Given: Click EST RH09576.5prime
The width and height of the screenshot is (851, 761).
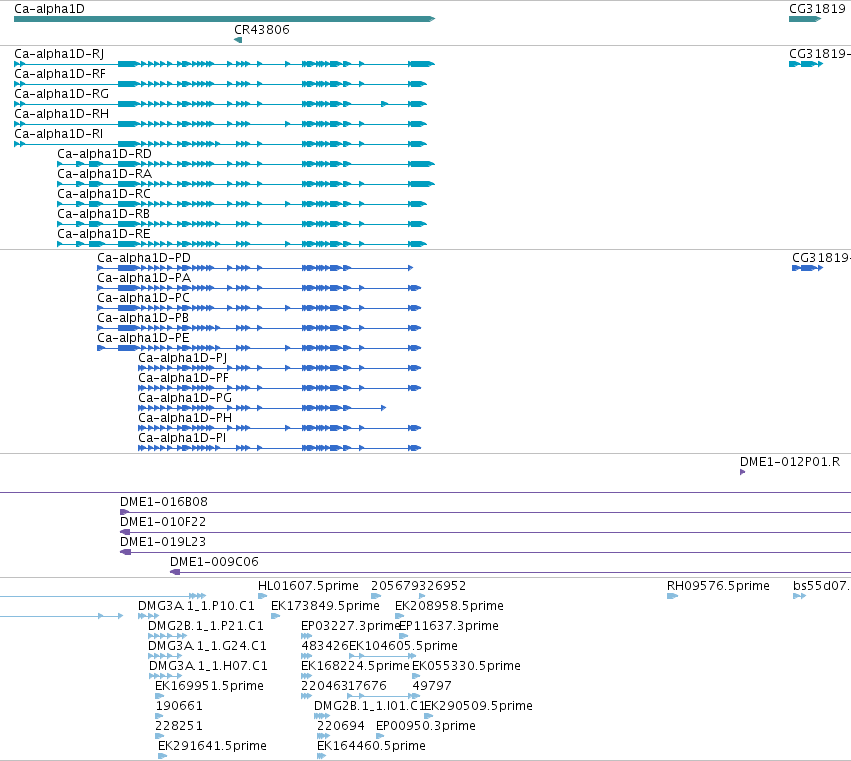Looking at the screenshot, I should 672,596.
